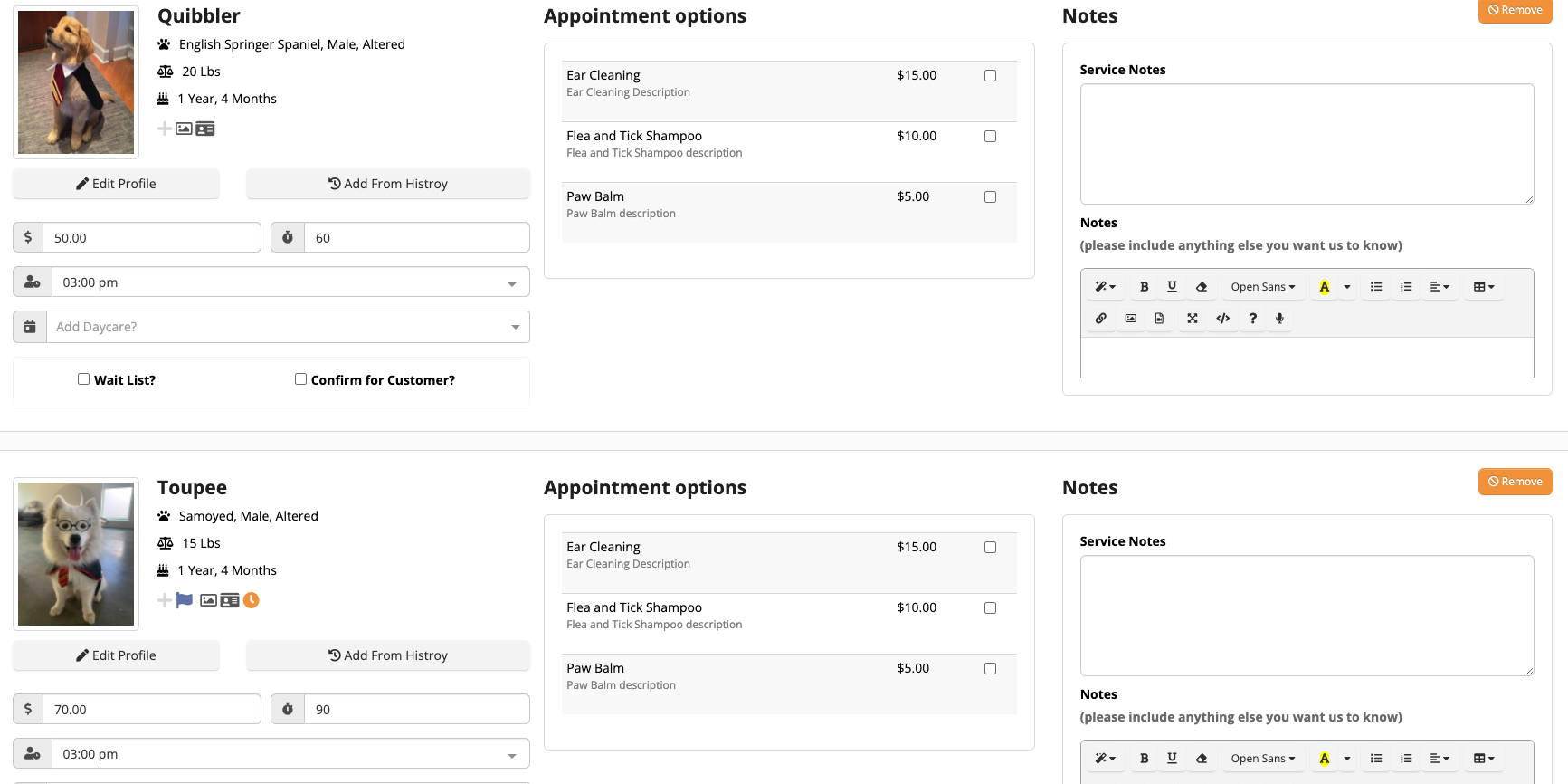Click eraser icon in Toupee's notes editor
The height and width of the screenshot is (784, 1568).
1202,759
